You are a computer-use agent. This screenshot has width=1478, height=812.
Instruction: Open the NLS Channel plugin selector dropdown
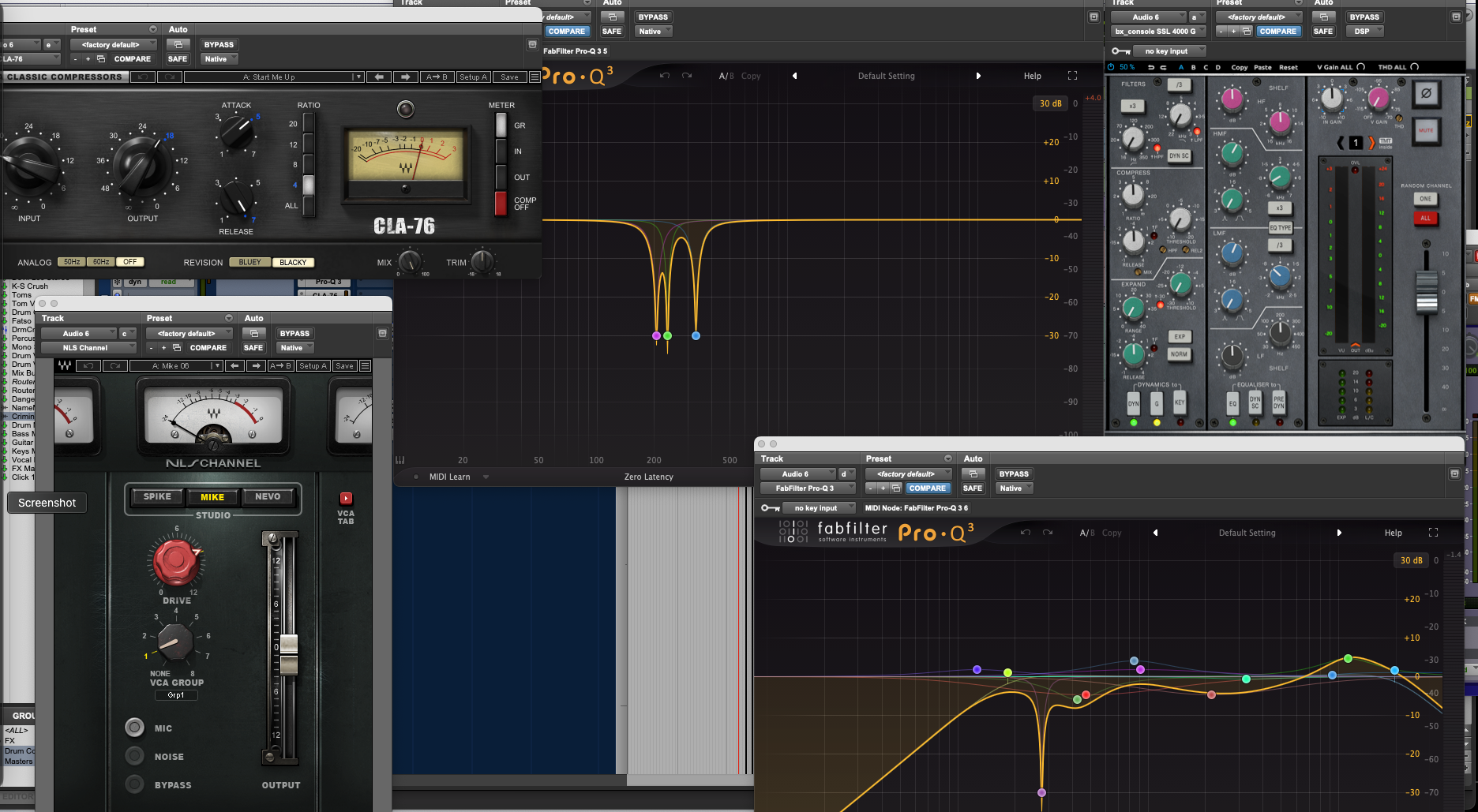[x=89, y=347]
